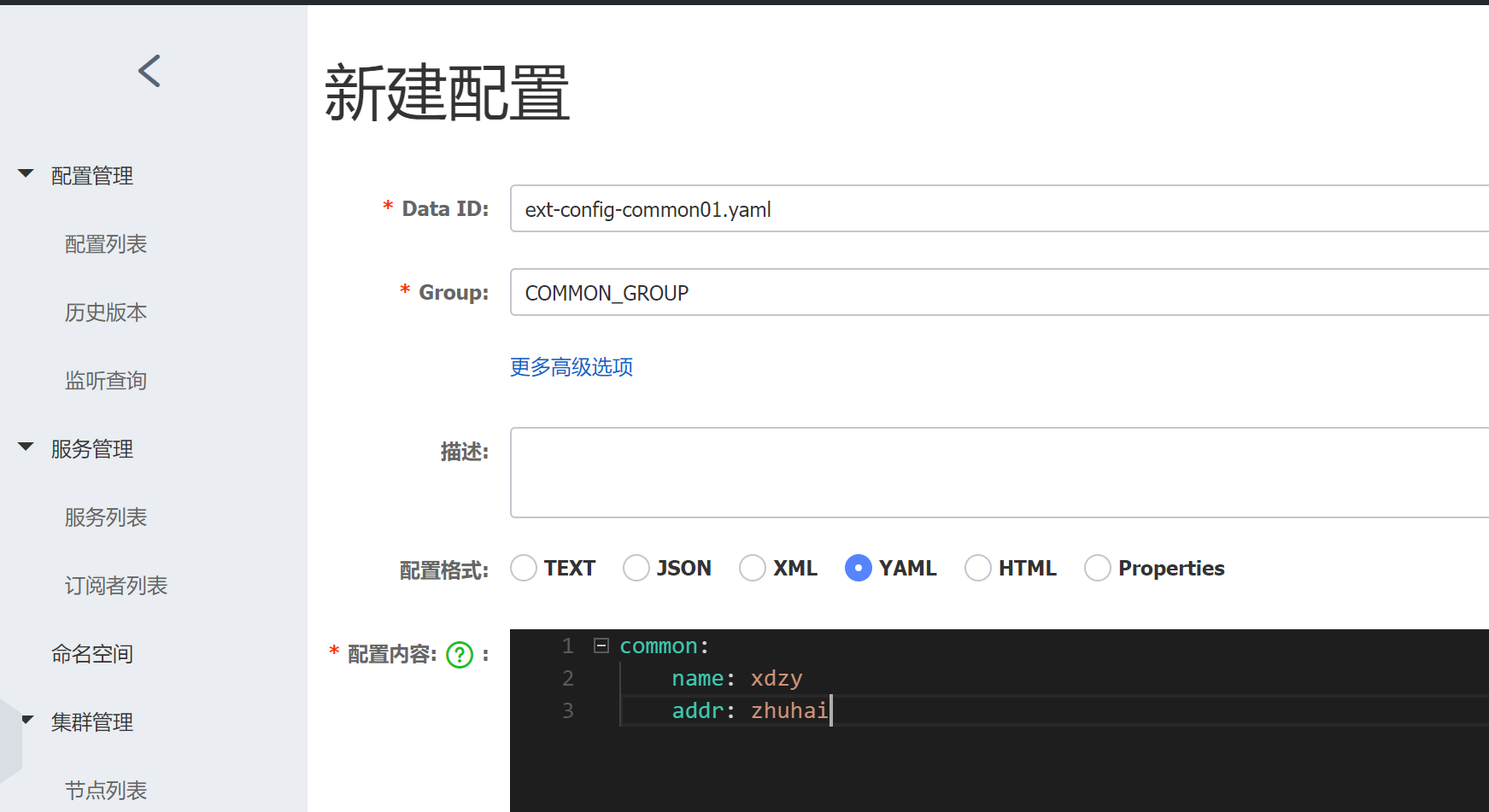Click 'name: xdzy' line in editor

click(x=737, y=679)
